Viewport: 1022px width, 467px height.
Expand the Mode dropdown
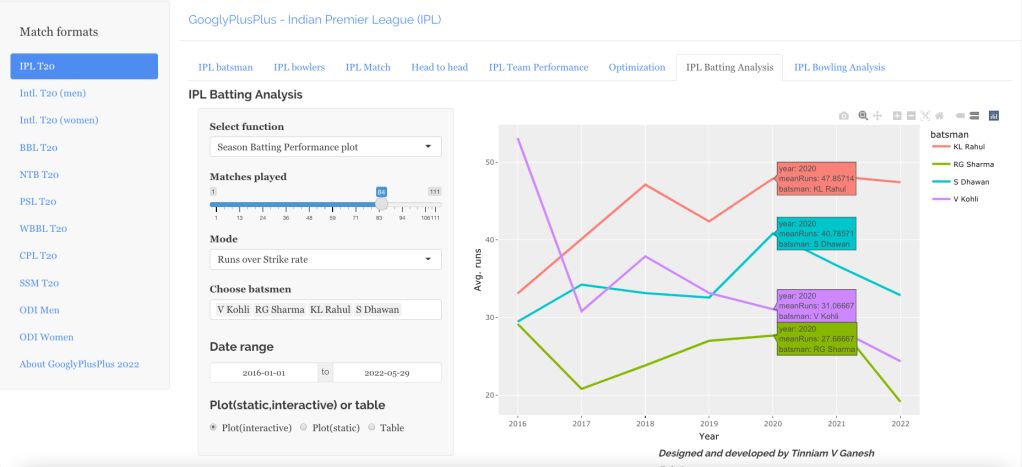(x=325, y=260)
